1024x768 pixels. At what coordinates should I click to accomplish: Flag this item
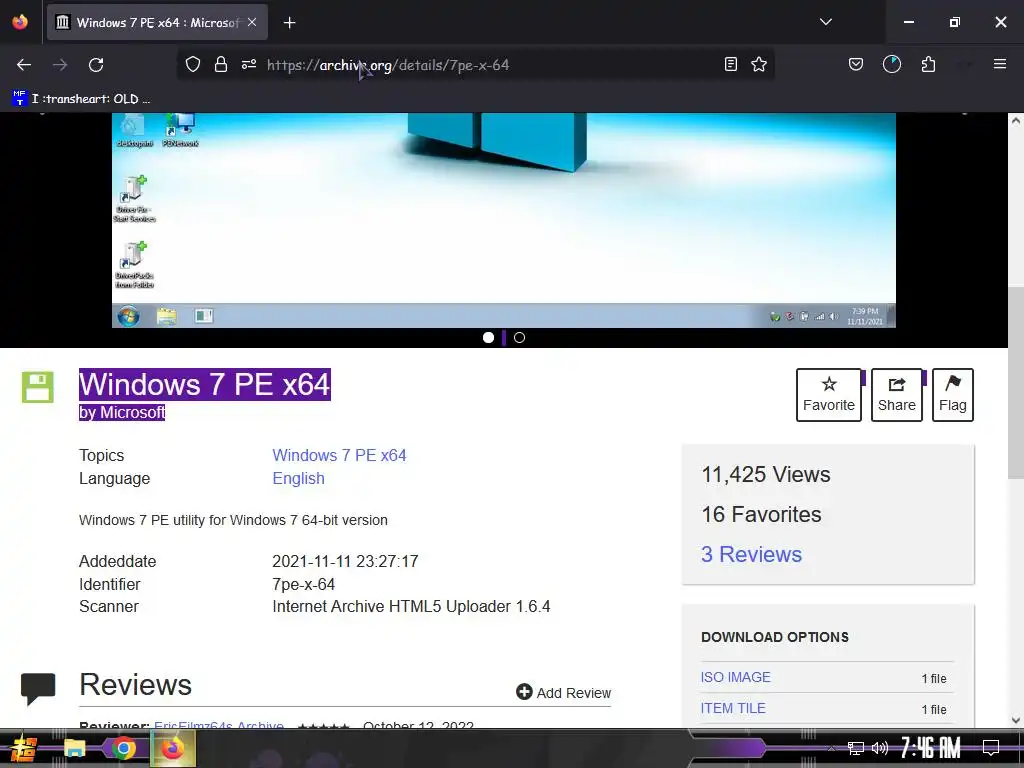[952, 394]
